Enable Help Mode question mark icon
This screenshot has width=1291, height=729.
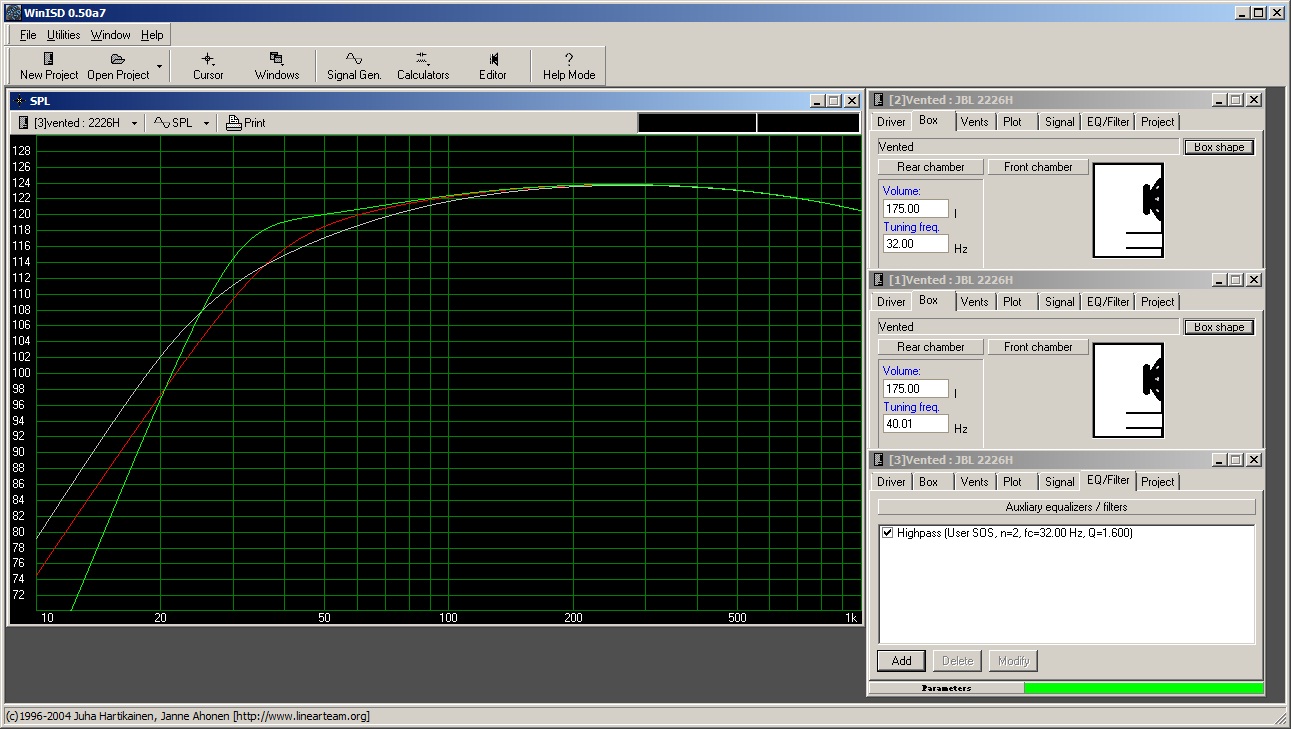(569, 60)
